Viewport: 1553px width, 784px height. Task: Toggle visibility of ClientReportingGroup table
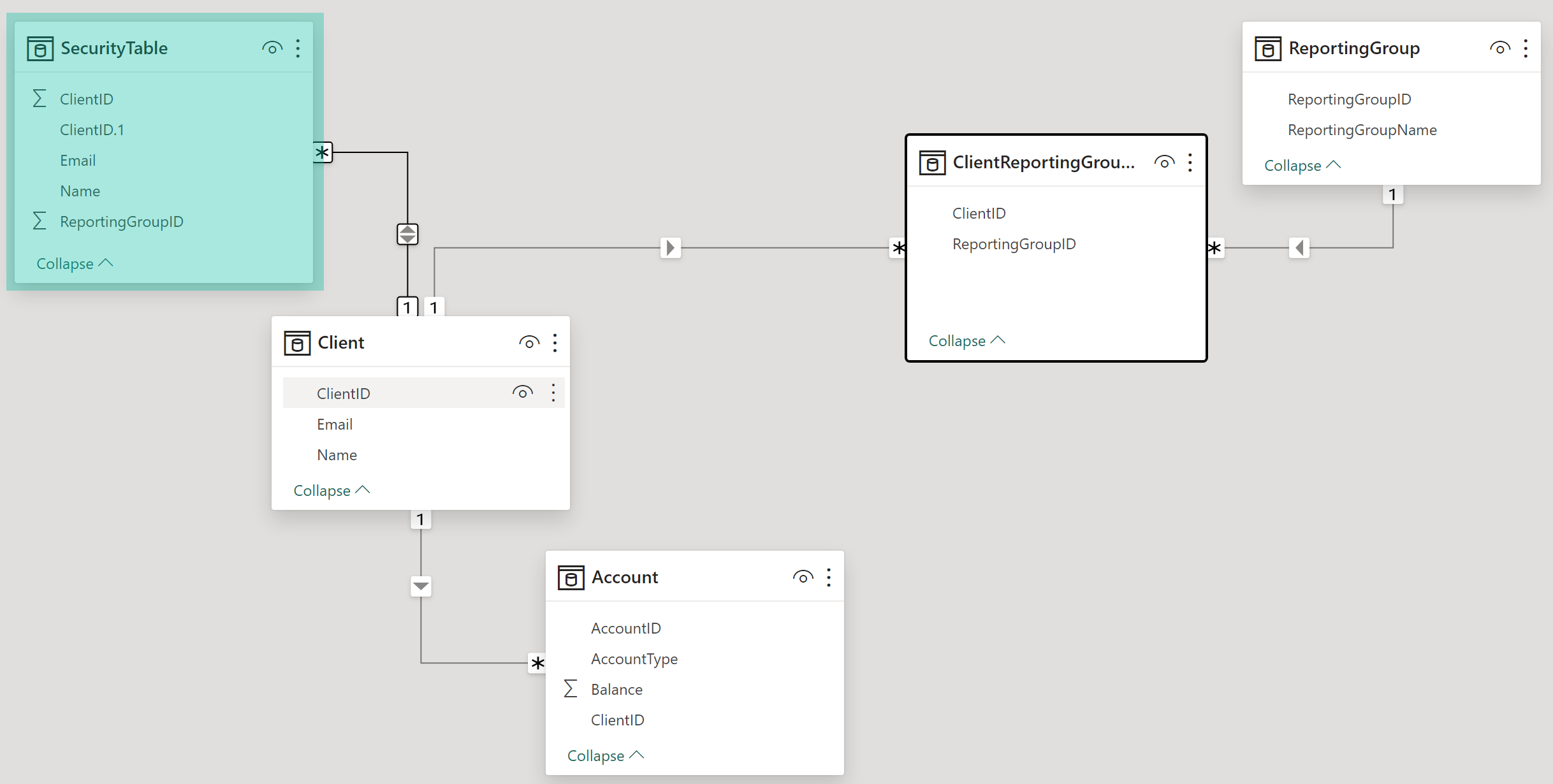(1165, 163)
